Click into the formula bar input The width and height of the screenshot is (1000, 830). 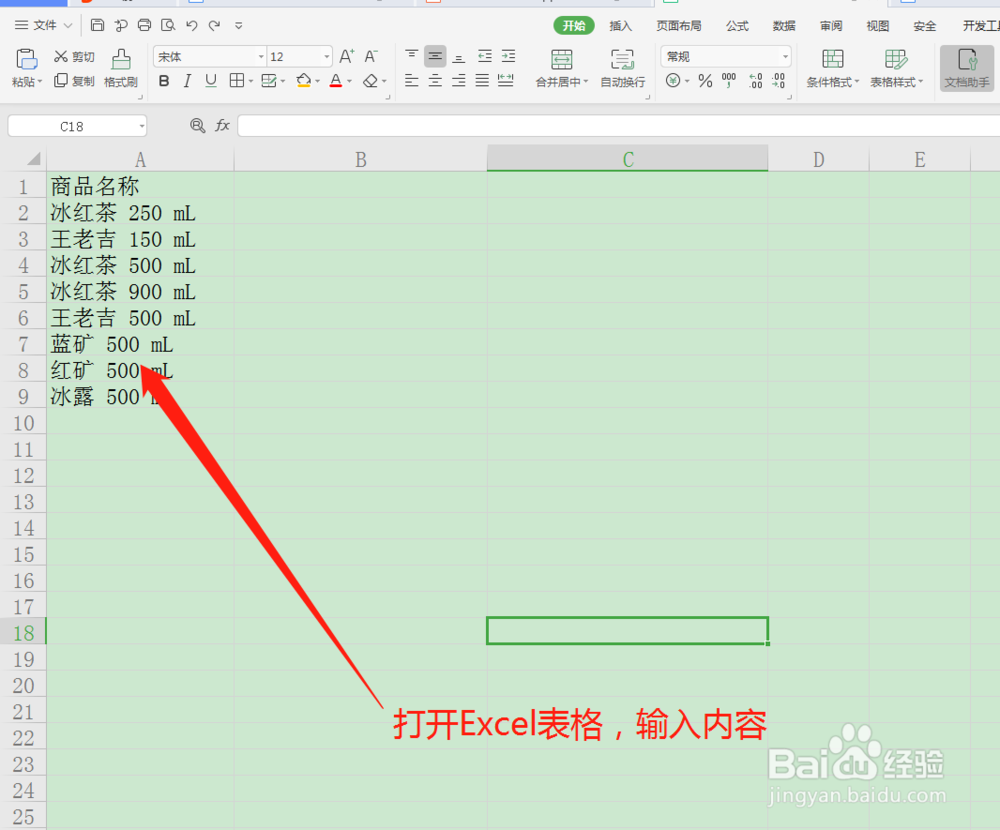pos(619,126)
